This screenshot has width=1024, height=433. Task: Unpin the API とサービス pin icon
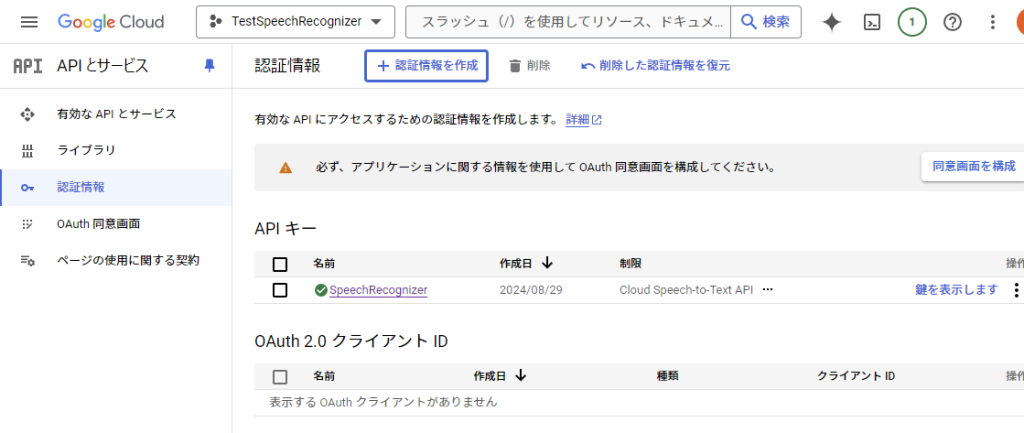pyautogui.click(x=209, y=65)
